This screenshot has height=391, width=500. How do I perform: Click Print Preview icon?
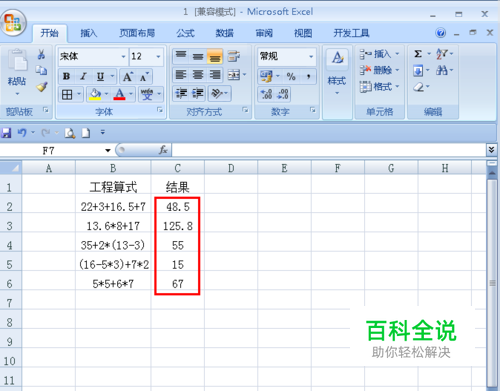pyautogui.click(x=70, y=133)
